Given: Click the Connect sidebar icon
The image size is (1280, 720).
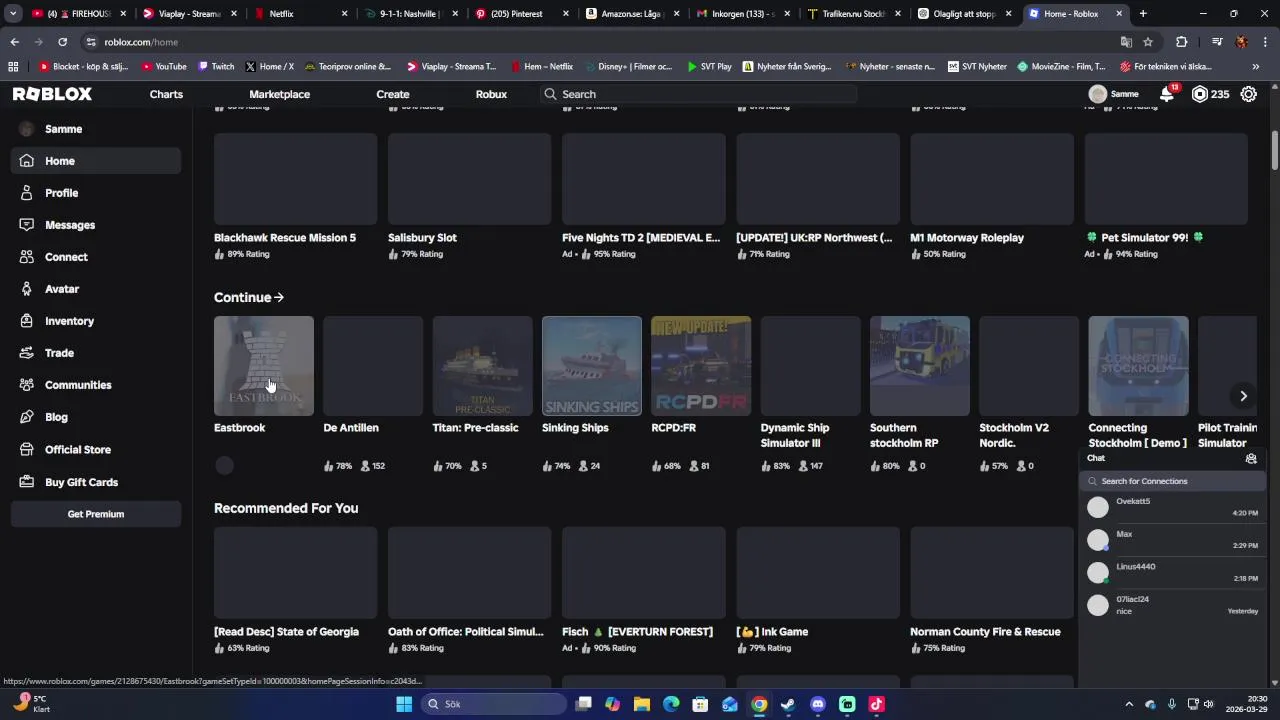Looking at the screenshot, I should coord(27,257).
